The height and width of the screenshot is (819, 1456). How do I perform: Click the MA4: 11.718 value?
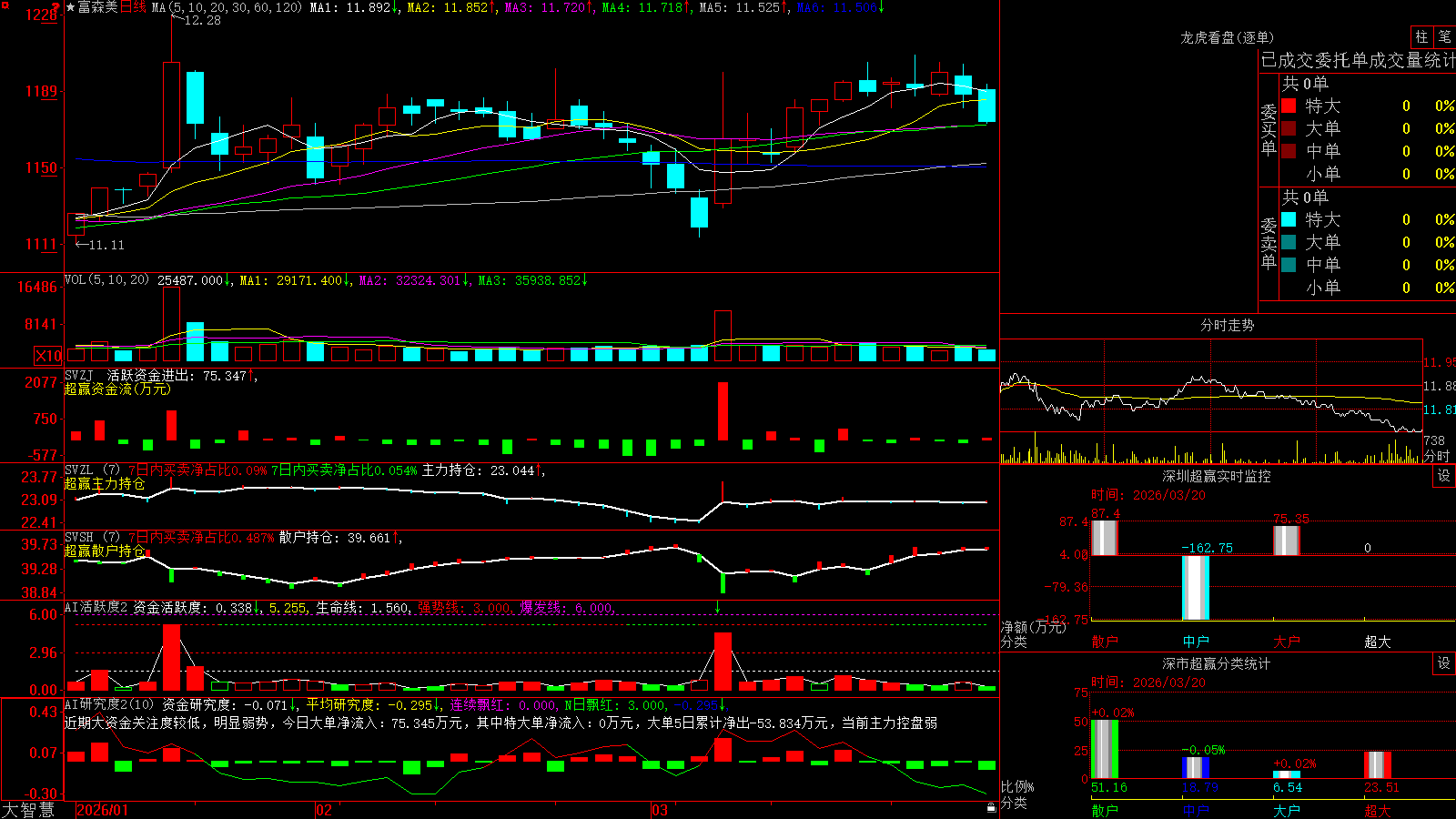coord(643,7)
